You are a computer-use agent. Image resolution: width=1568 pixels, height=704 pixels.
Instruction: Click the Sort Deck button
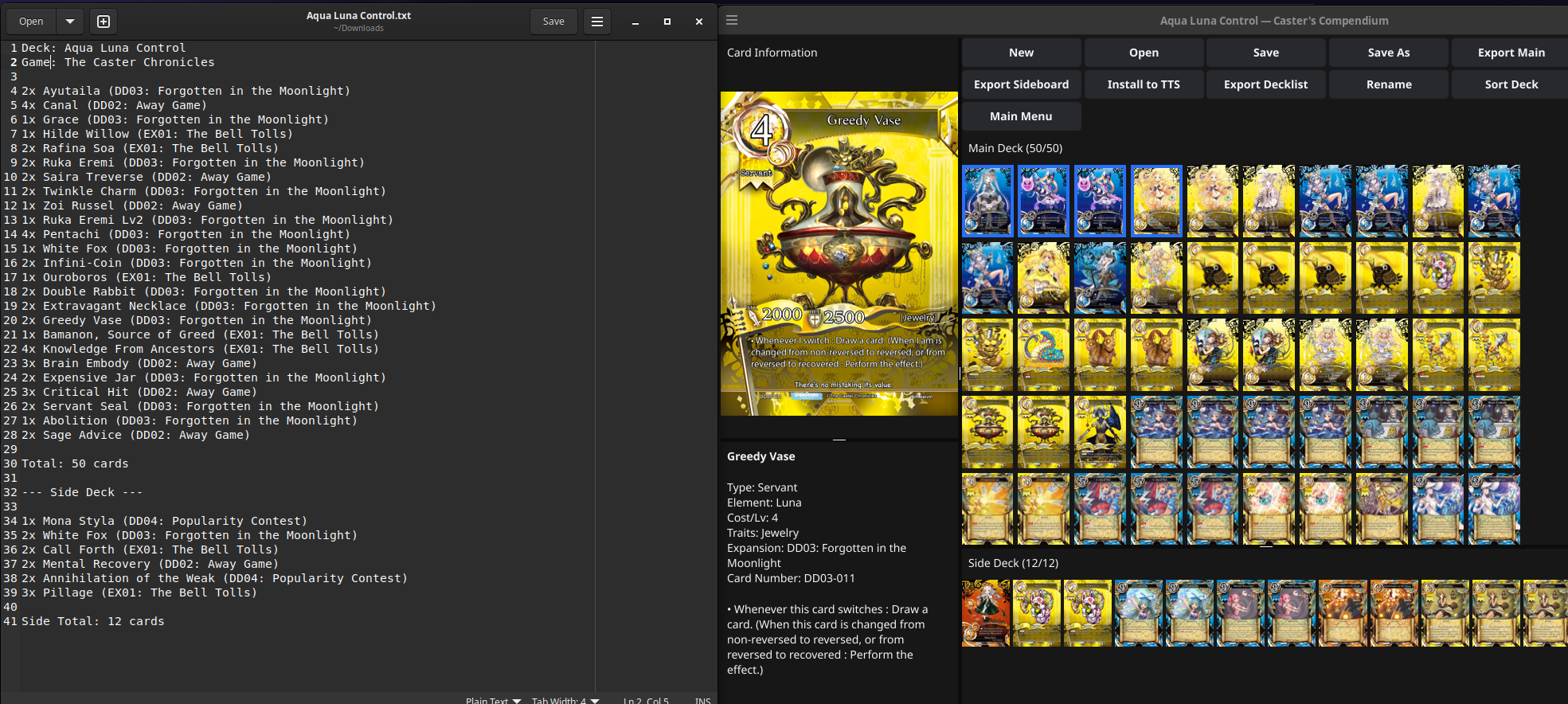click(x=1511, y=84)
